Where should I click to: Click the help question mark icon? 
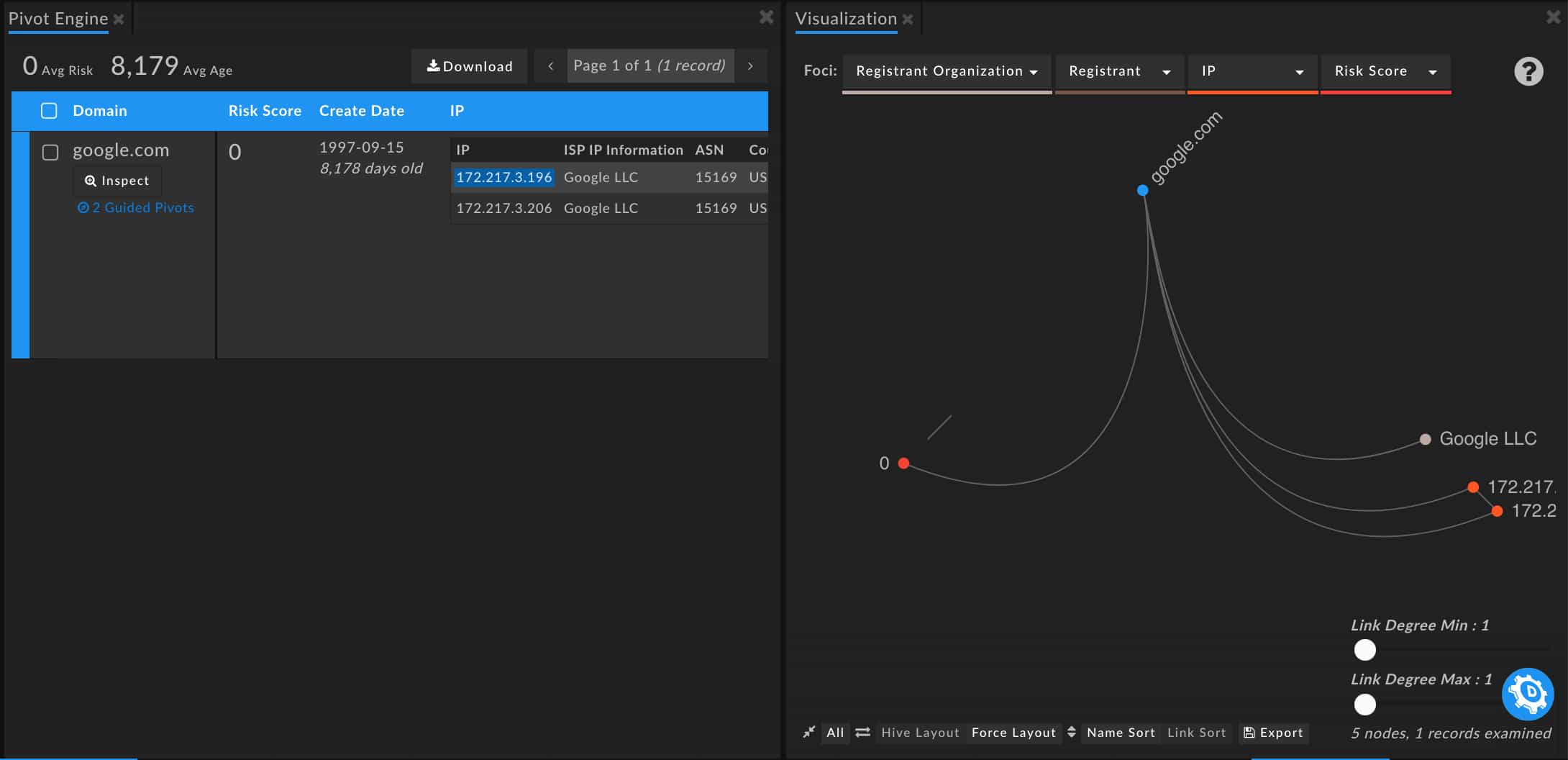(1528, 71)
